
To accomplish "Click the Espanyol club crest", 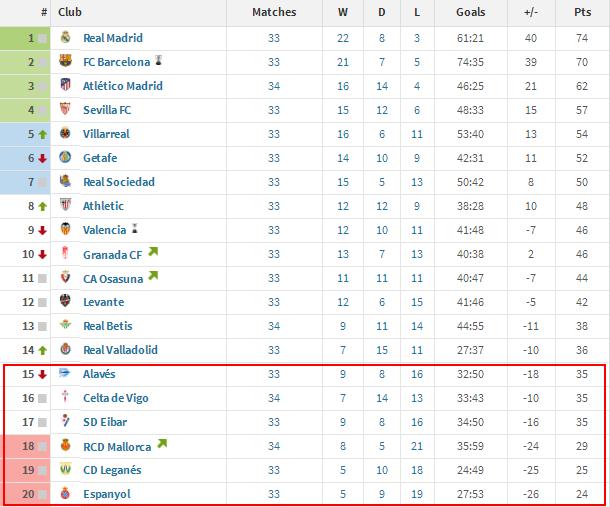I will 65,494.
